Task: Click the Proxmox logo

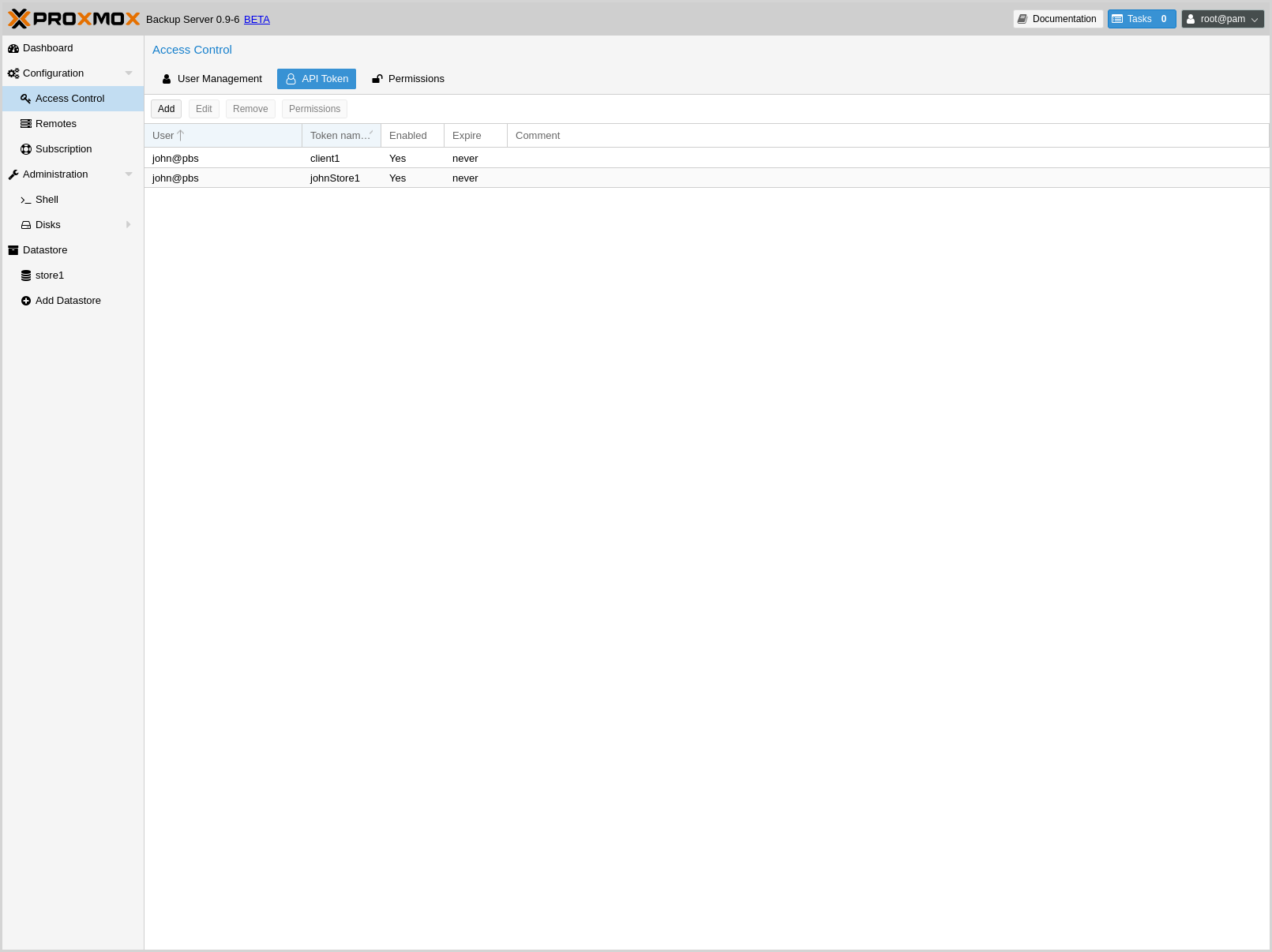Action: (74, 19)
